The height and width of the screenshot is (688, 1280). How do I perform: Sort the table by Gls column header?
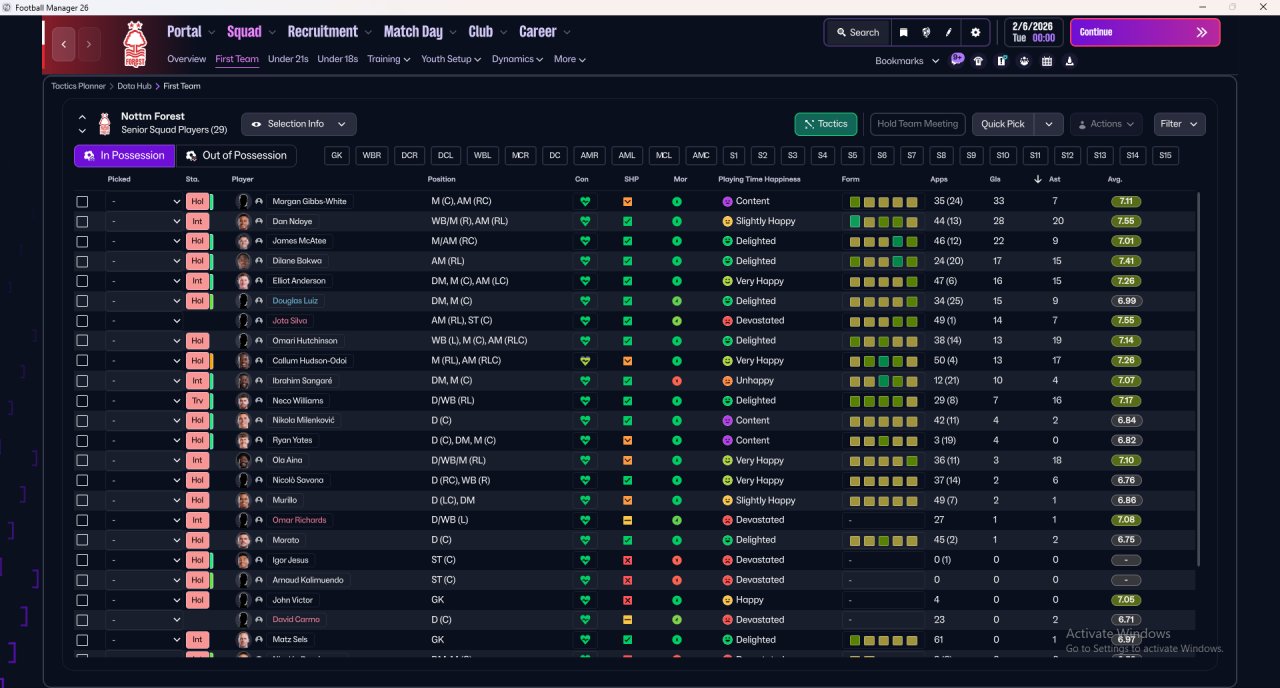tap(996, 179)
